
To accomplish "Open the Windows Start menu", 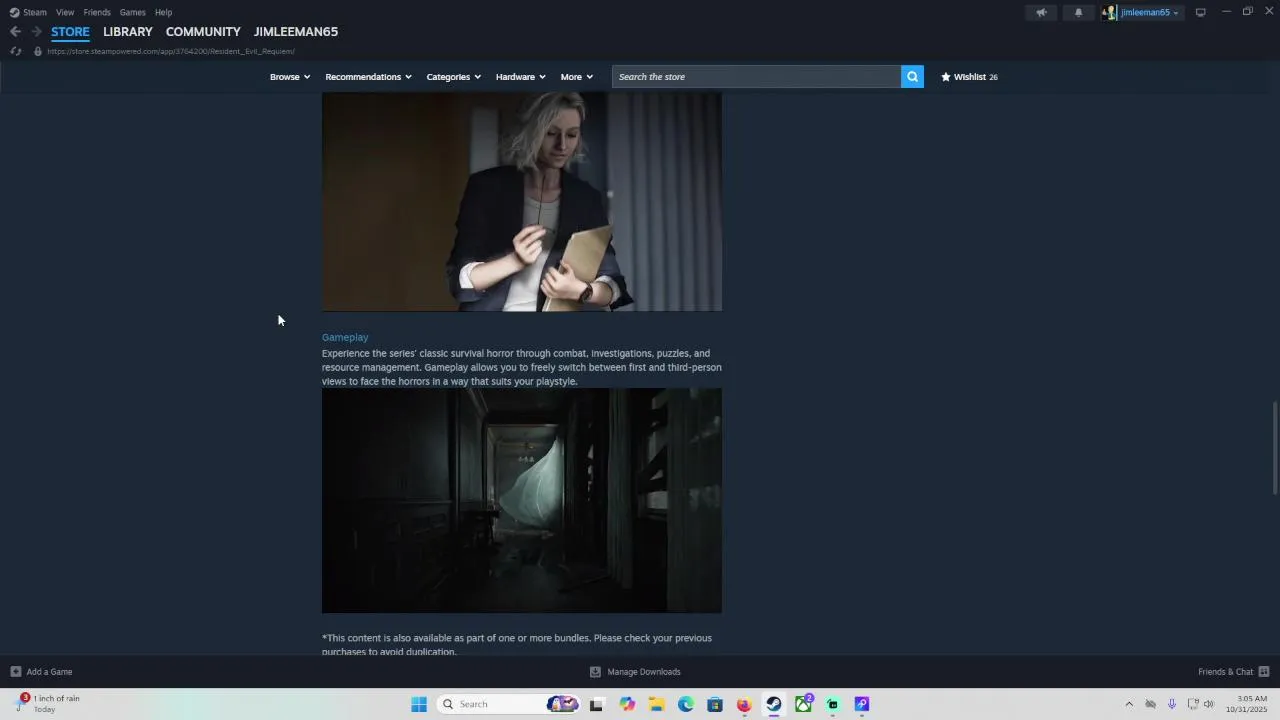I will [419, 704].
